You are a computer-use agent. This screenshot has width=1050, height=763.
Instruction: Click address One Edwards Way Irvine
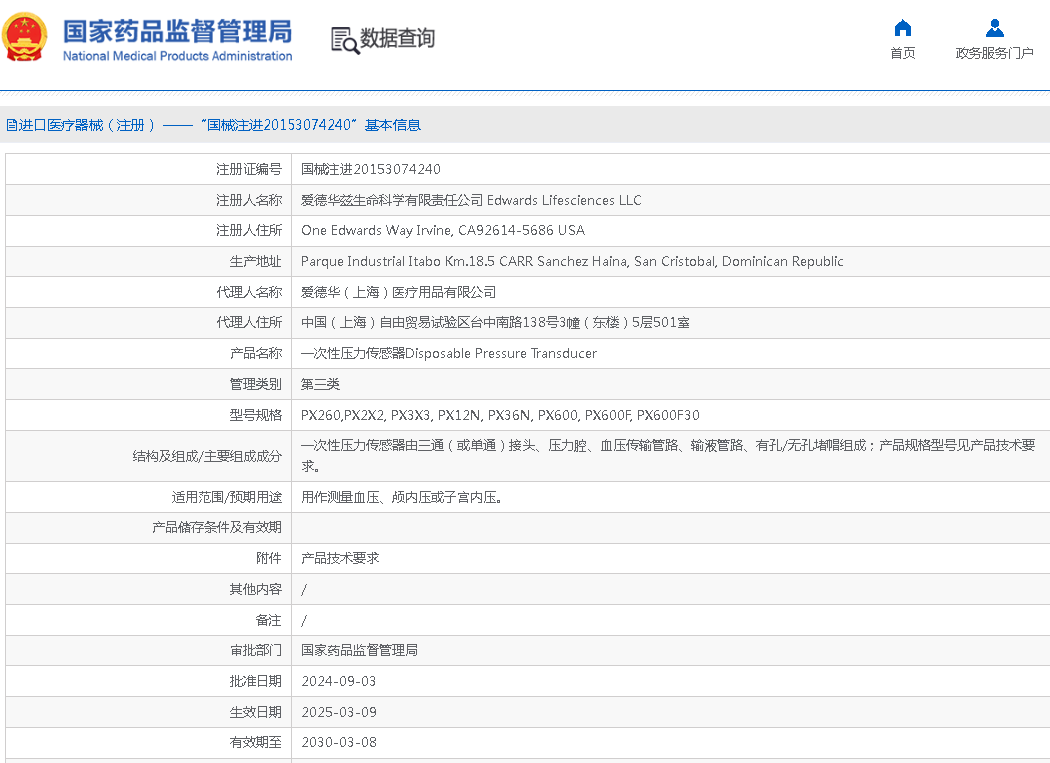(443, 230)
